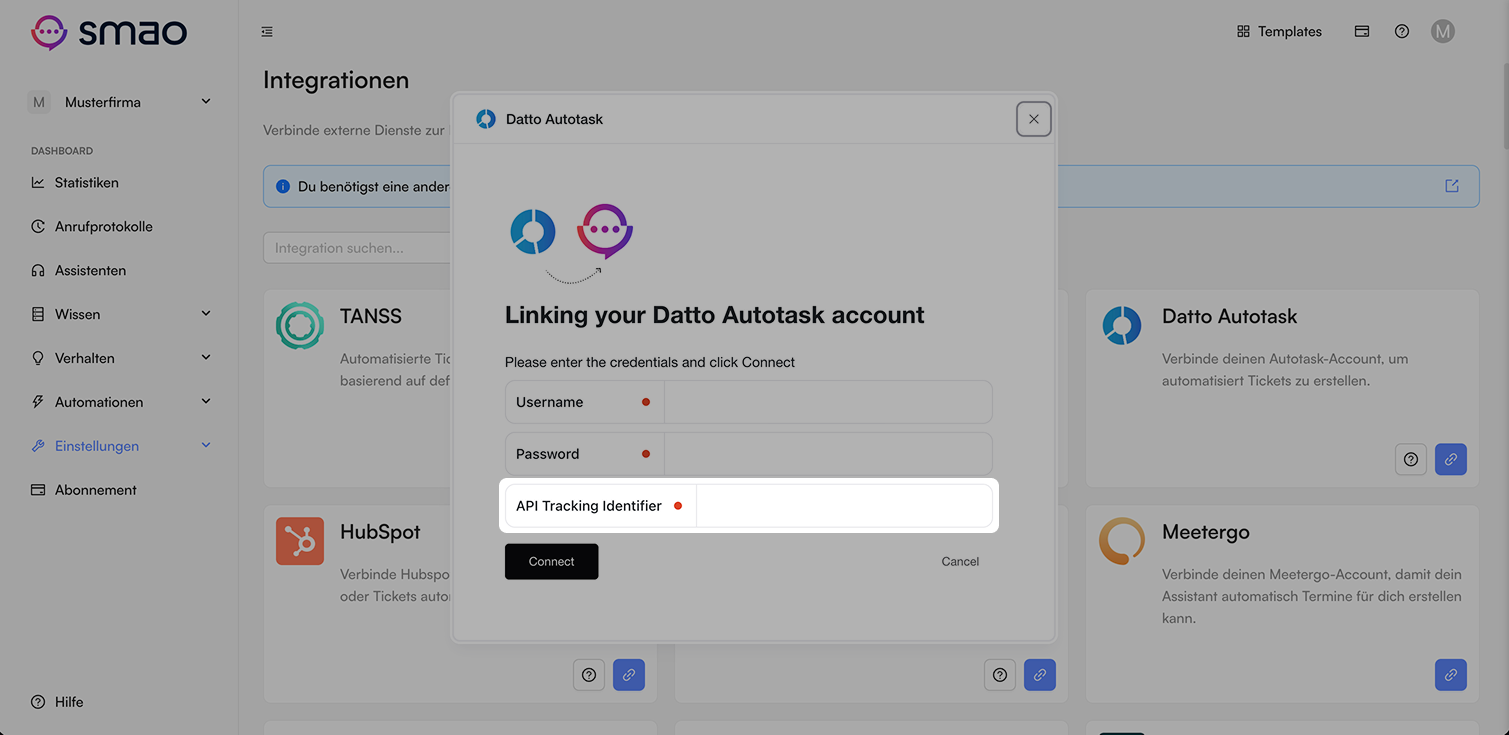Click the Integrationen page heading
1509x735 pixels.
(x=336, y=80)
